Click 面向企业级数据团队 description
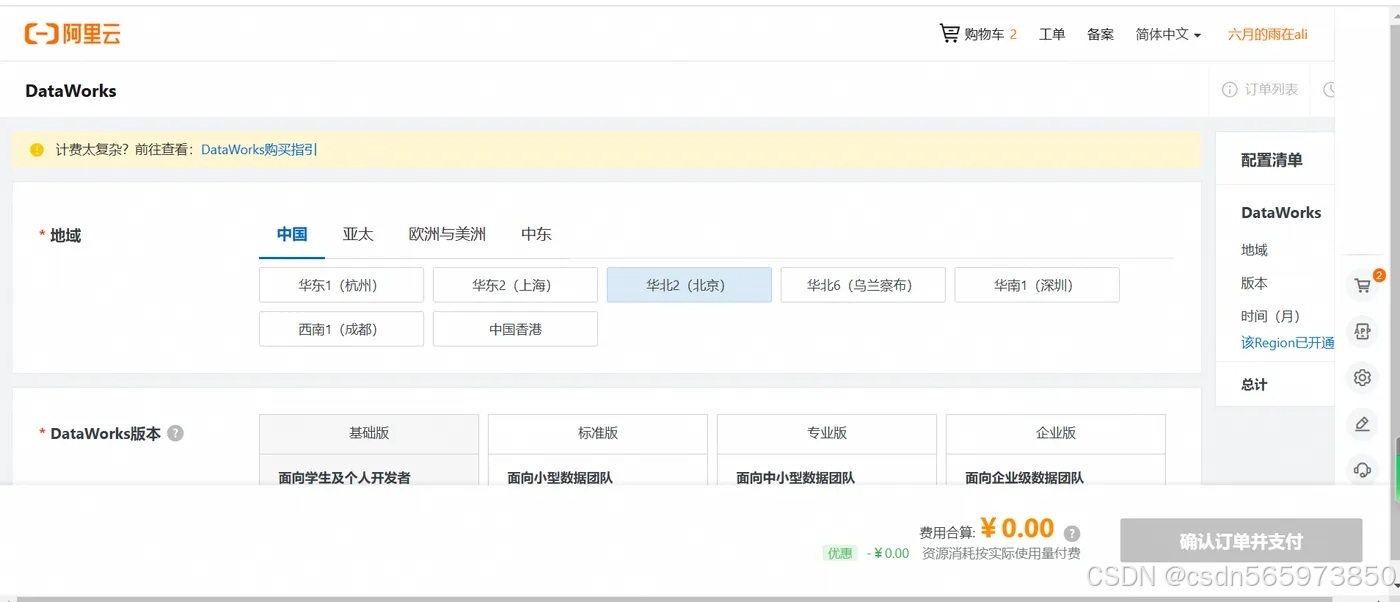The image size is (1400, 602). coord(1024,478)
